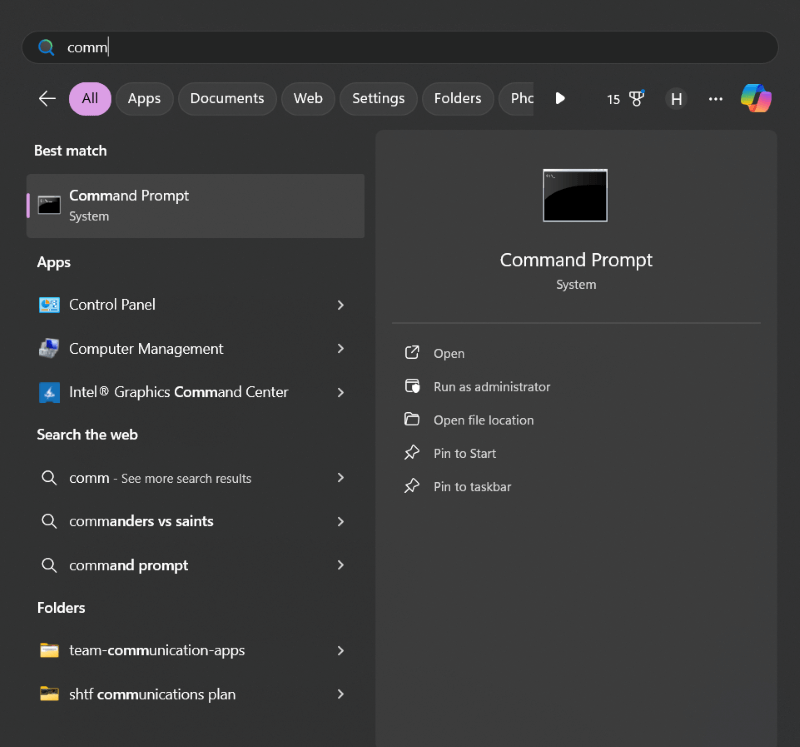The height and width of the screenshot is (747, 800).
Task: Expand 'command prompt' web suggestion chevron
Action: tap(341, 565)
